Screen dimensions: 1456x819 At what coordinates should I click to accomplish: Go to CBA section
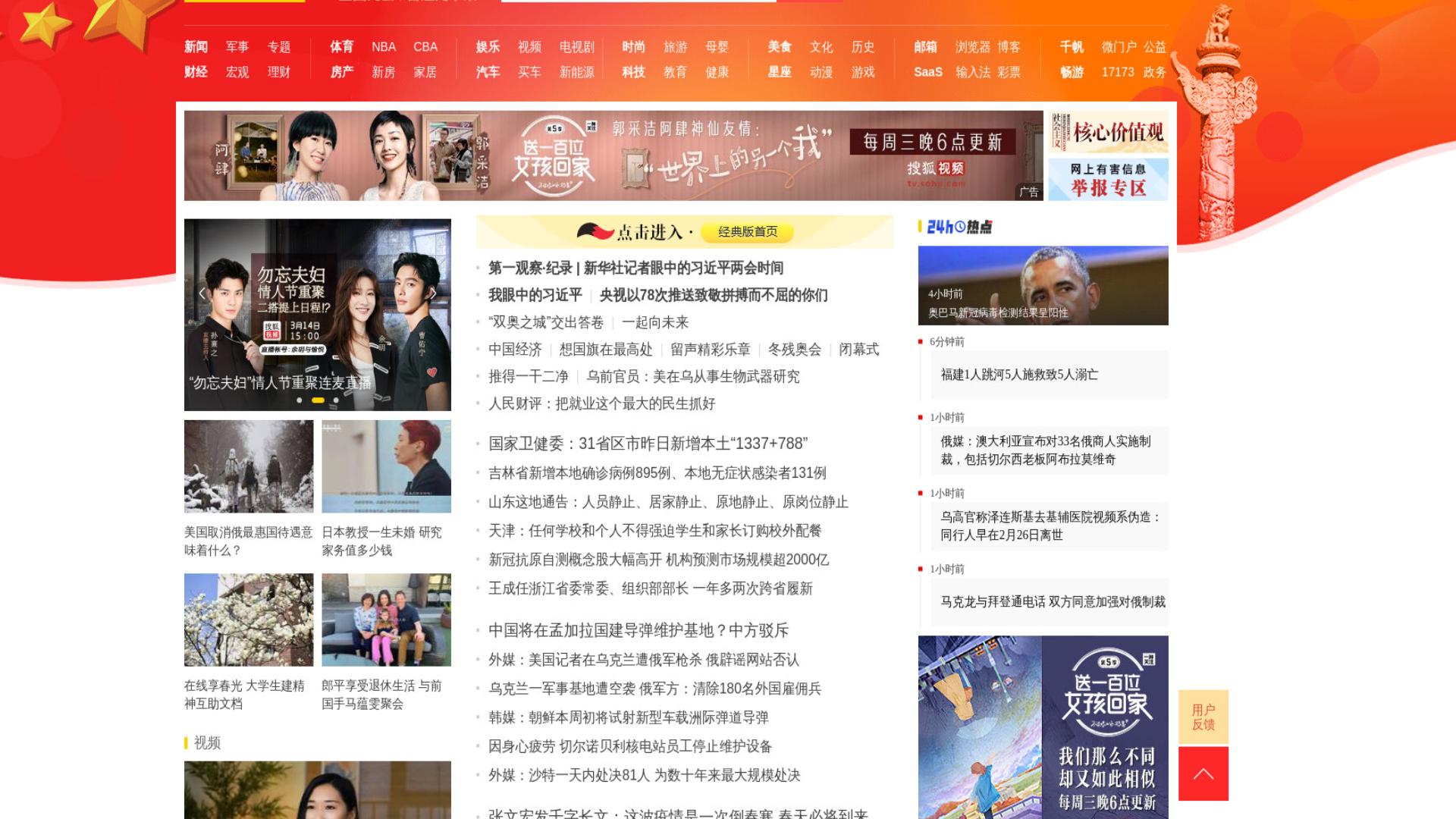coord(425,47)
